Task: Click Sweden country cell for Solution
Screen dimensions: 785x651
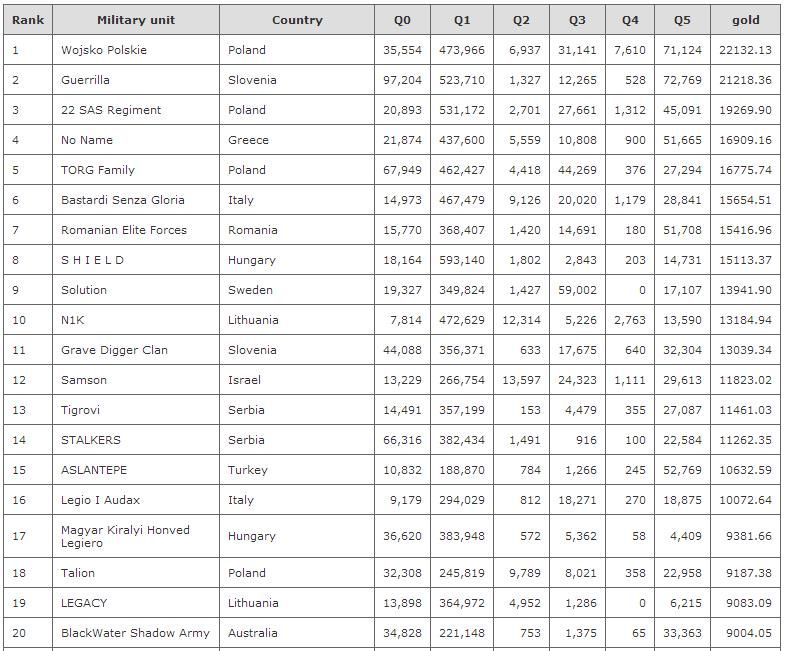Action: (x=250, y=290)
